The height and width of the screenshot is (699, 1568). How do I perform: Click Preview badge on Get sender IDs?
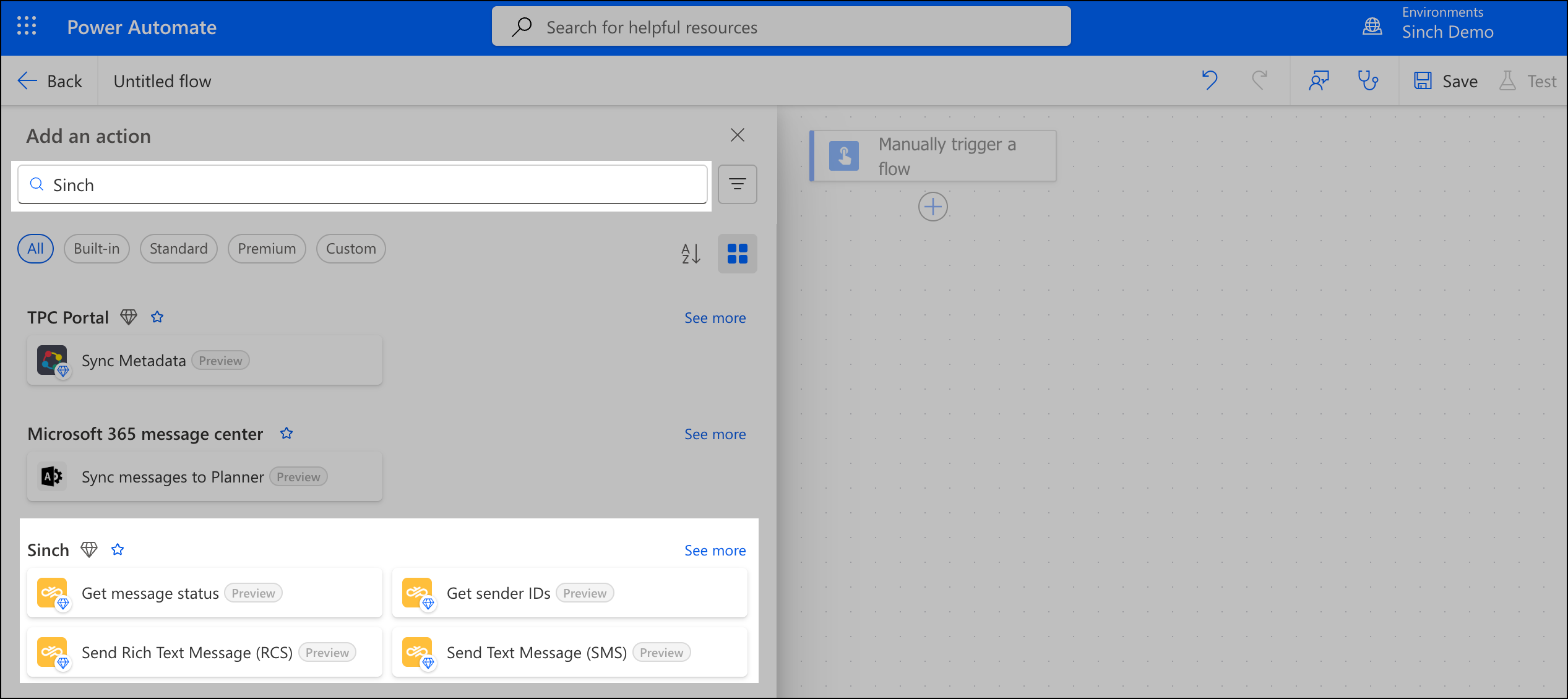[585, 593]
